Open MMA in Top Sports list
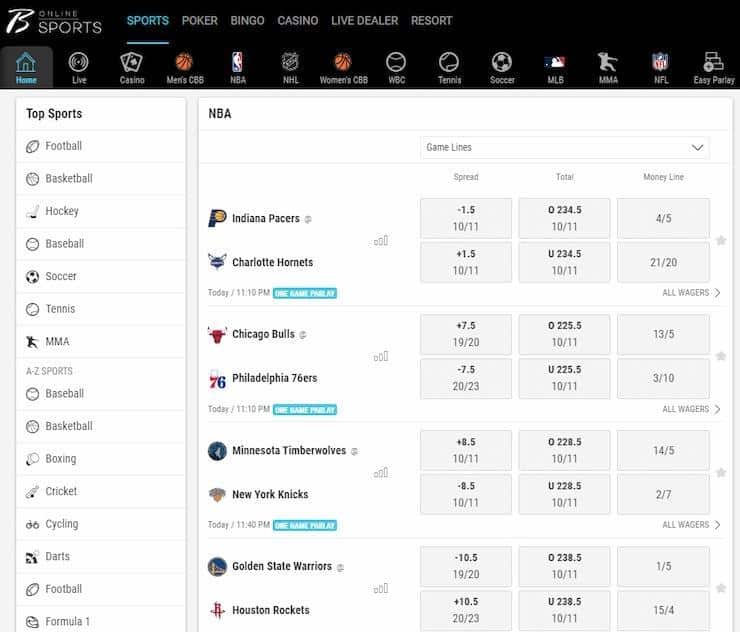The image size is (740, 632). tap(101, 342)
